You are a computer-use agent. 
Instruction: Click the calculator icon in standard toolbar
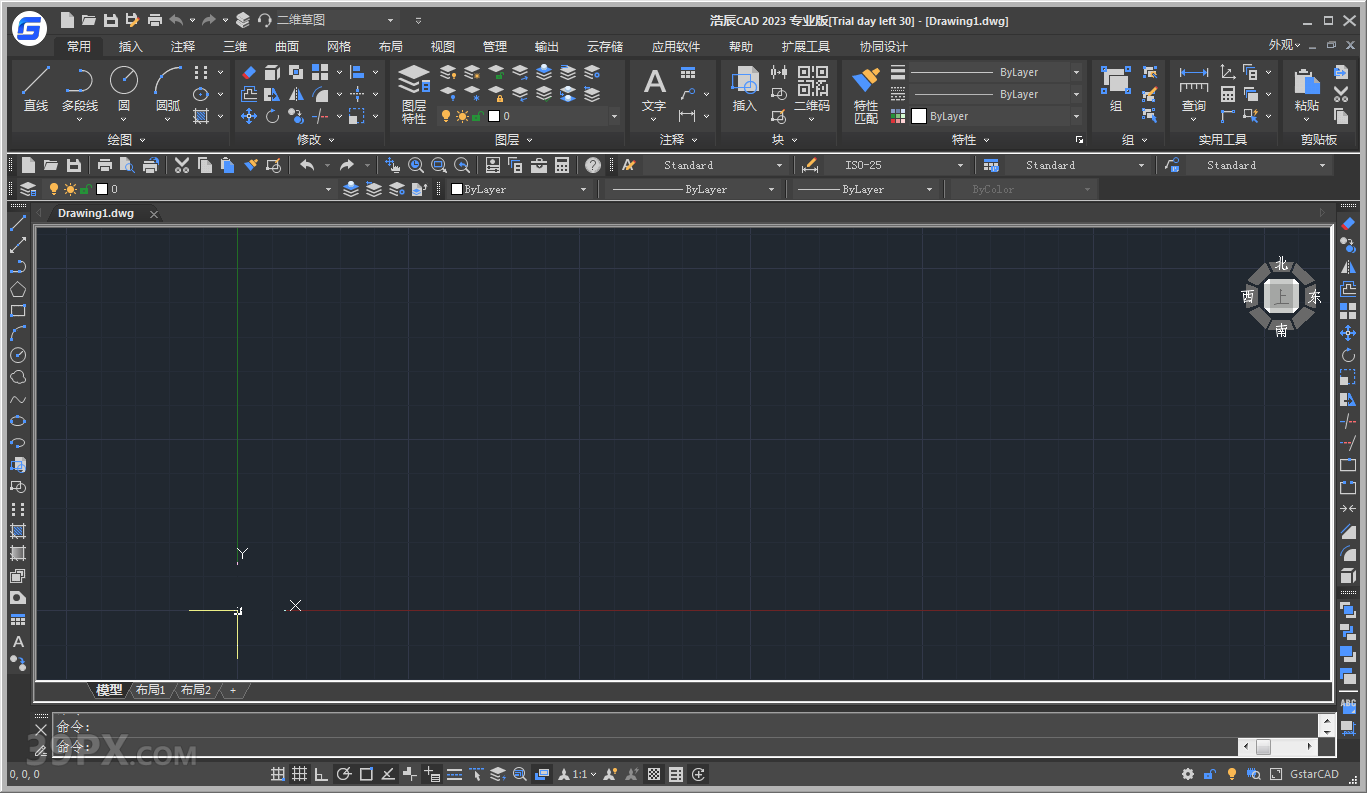pos(562,165)
